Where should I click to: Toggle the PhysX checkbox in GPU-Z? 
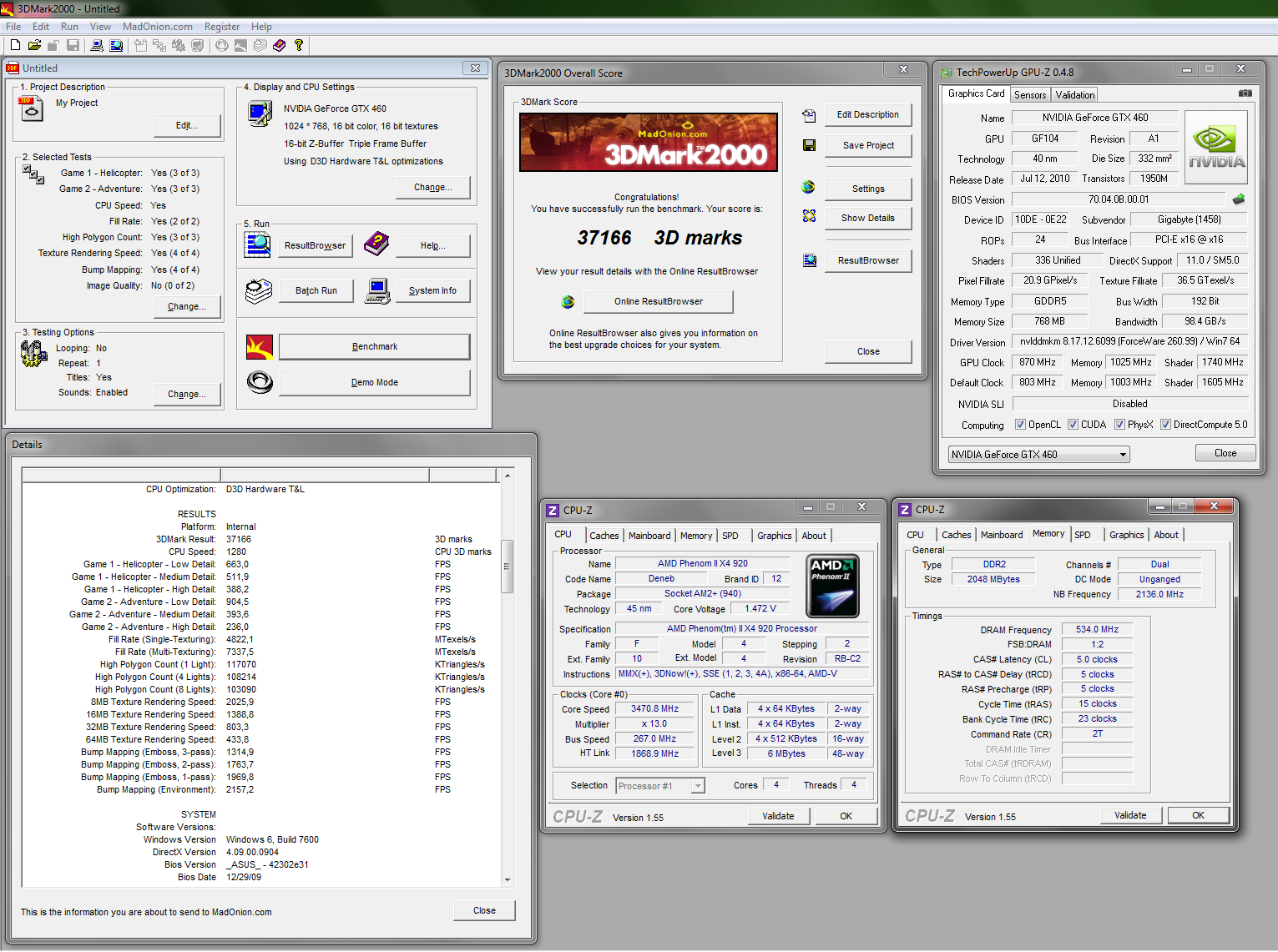coord(1119,425)
